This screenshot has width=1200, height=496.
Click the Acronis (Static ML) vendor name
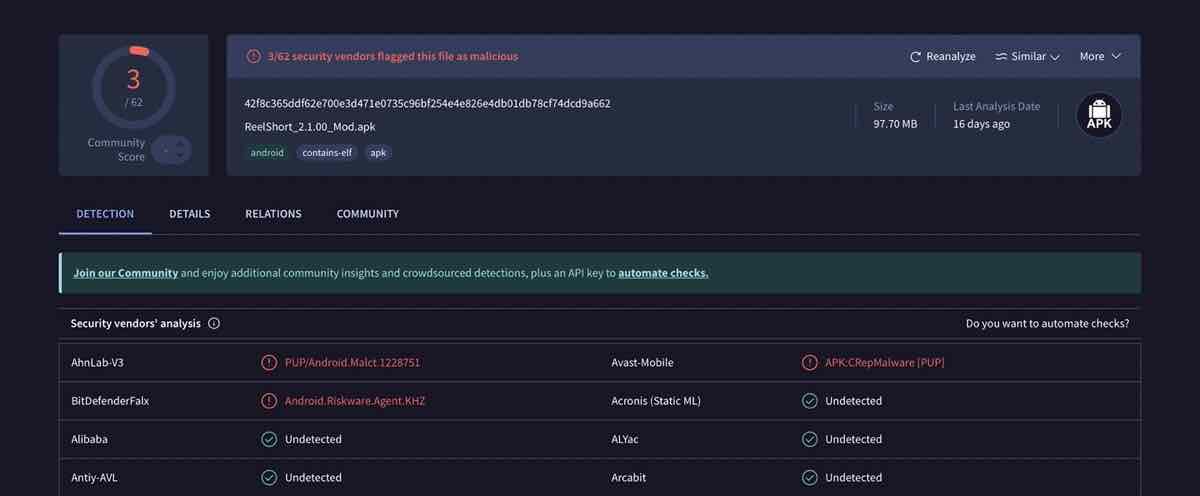pos(656,401)
